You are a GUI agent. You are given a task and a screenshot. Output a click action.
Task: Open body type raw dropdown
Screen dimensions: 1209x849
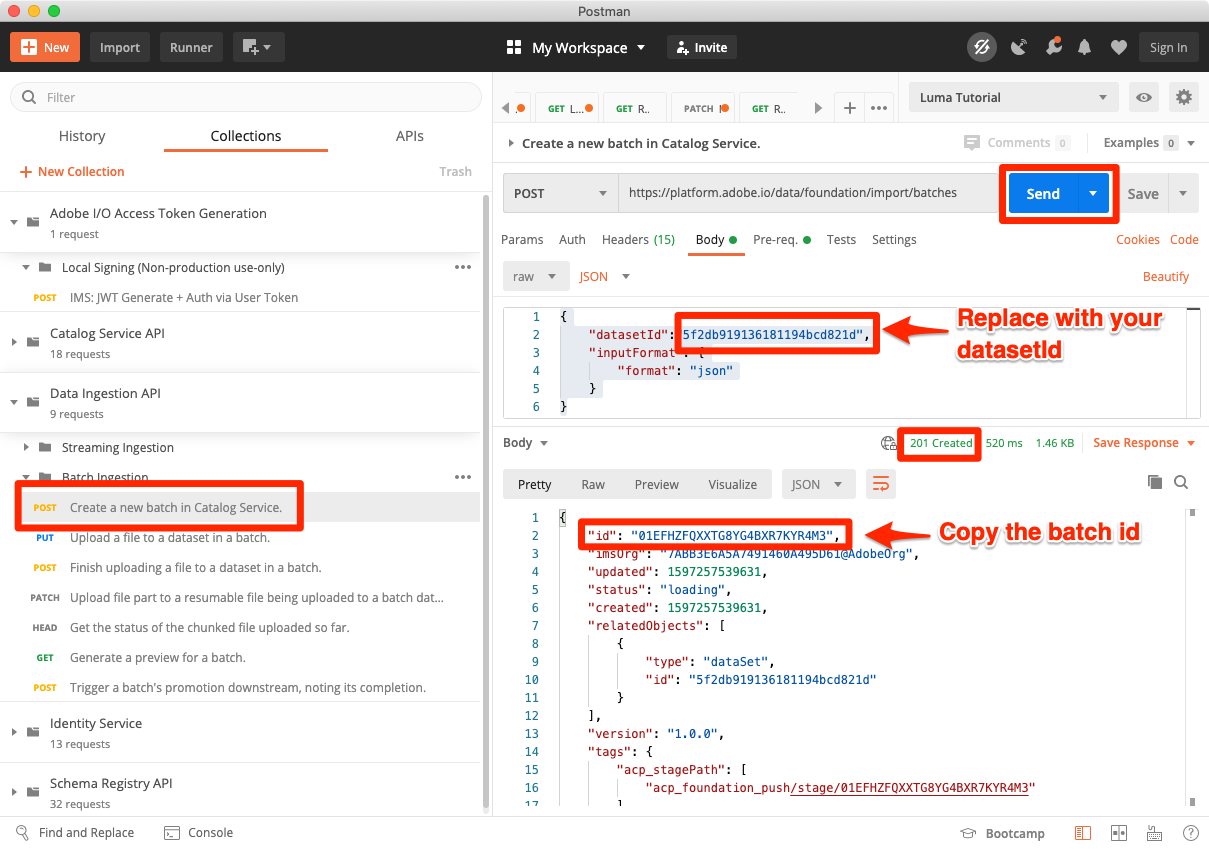tap(535, 277)
